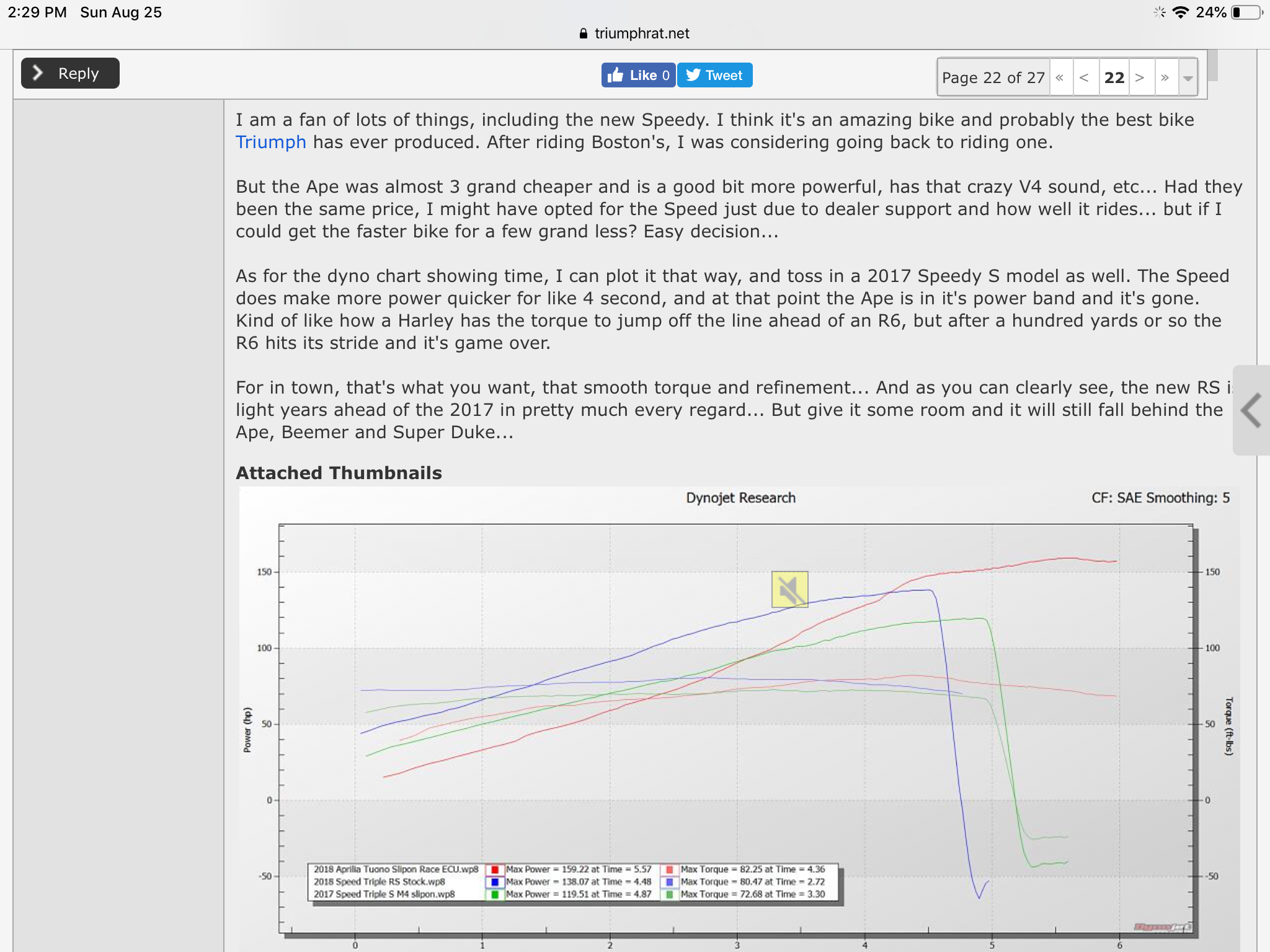Click the light red Max Torque swatch
1270x952 pixels.
(669, 869)
